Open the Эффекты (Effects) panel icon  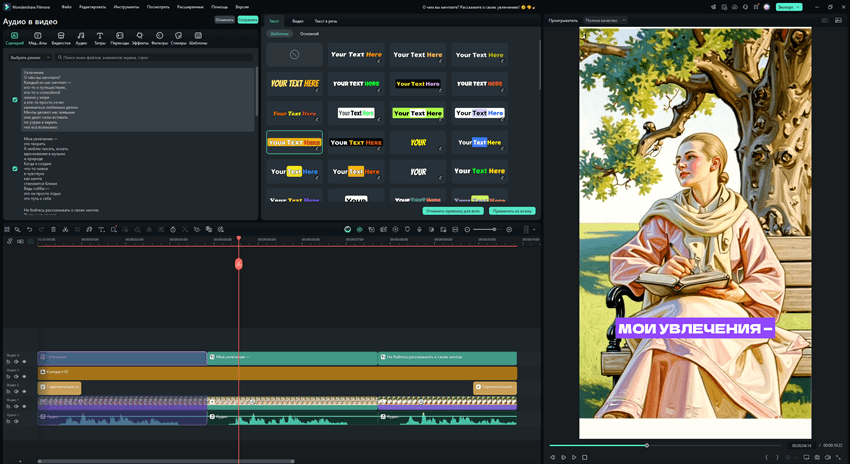pyautogui.click(x=140, y=38)
